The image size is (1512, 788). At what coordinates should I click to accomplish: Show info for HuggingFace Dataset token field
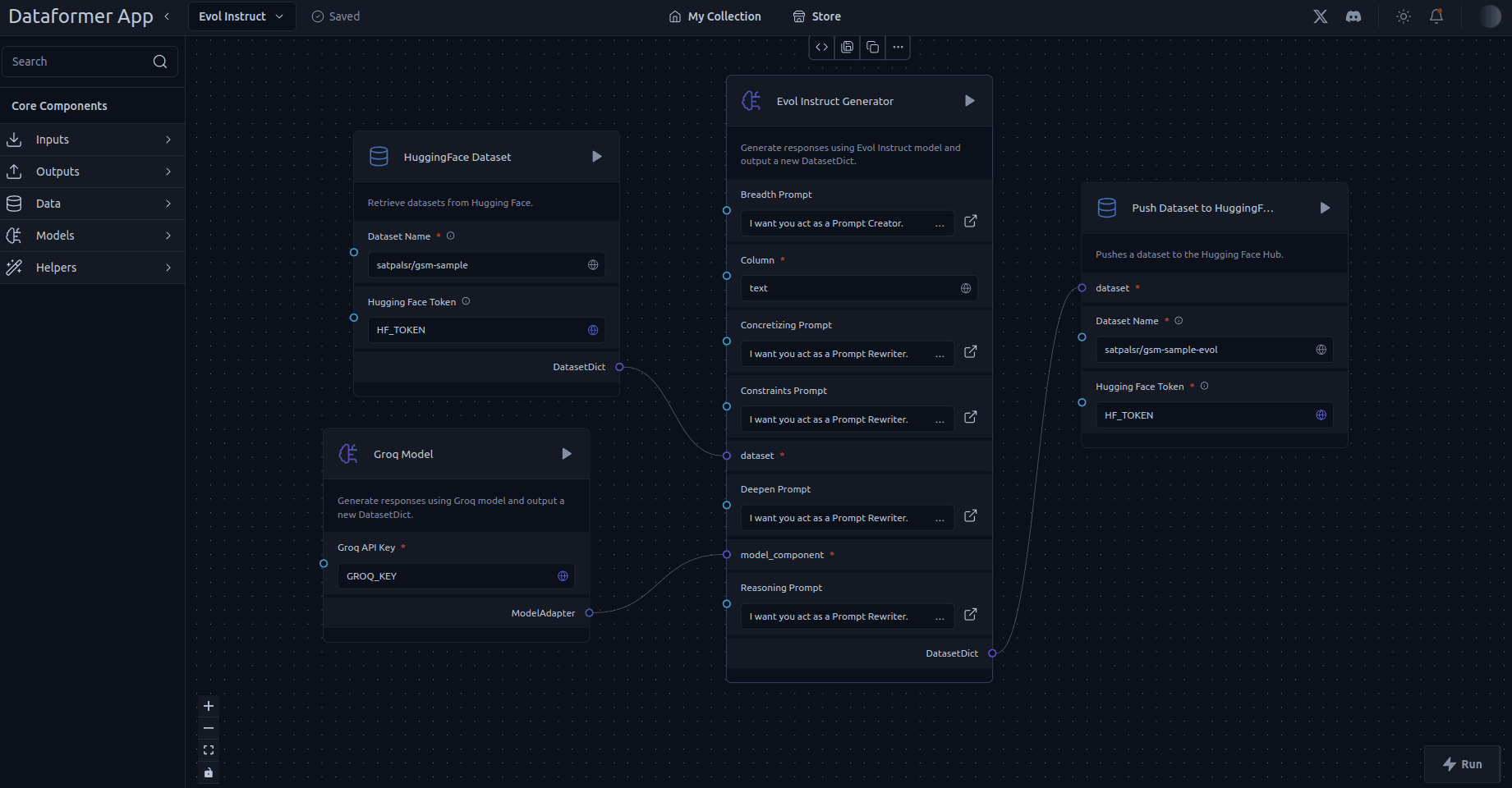[x=466, y=301]
